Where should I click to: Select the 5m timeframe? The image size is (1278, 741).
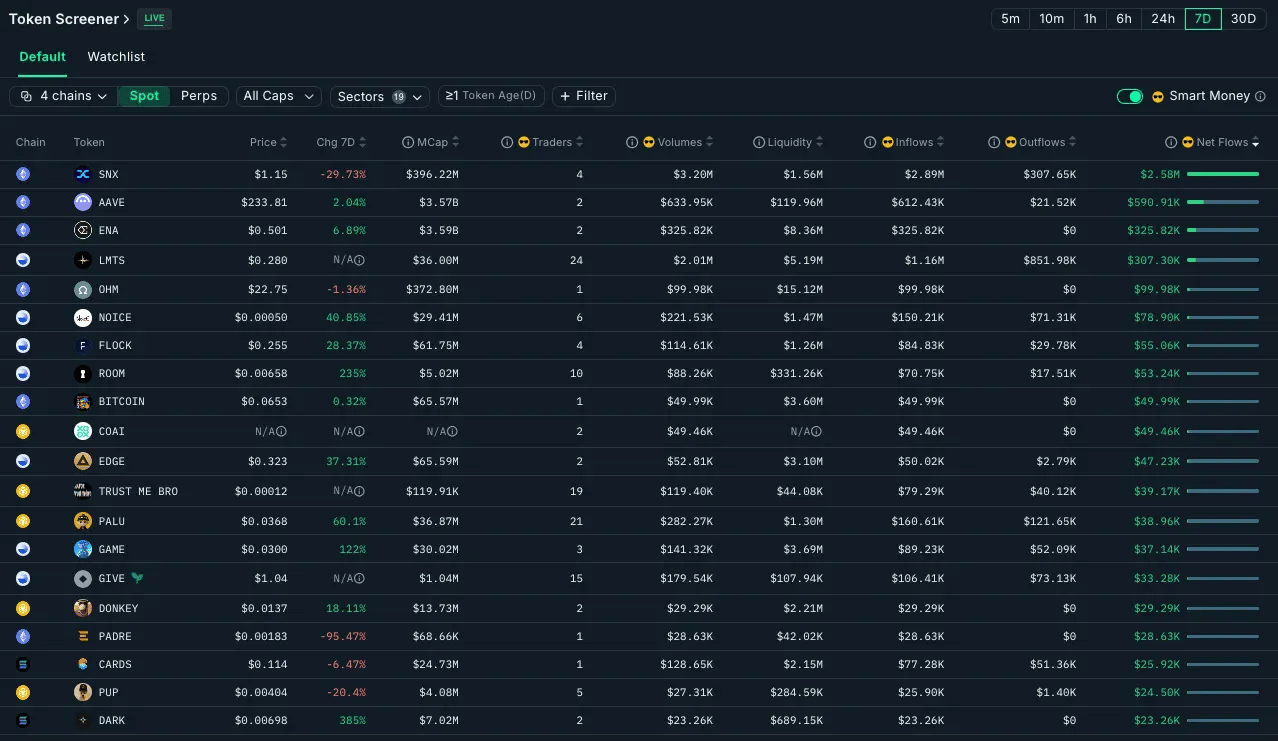point(1010,19)
